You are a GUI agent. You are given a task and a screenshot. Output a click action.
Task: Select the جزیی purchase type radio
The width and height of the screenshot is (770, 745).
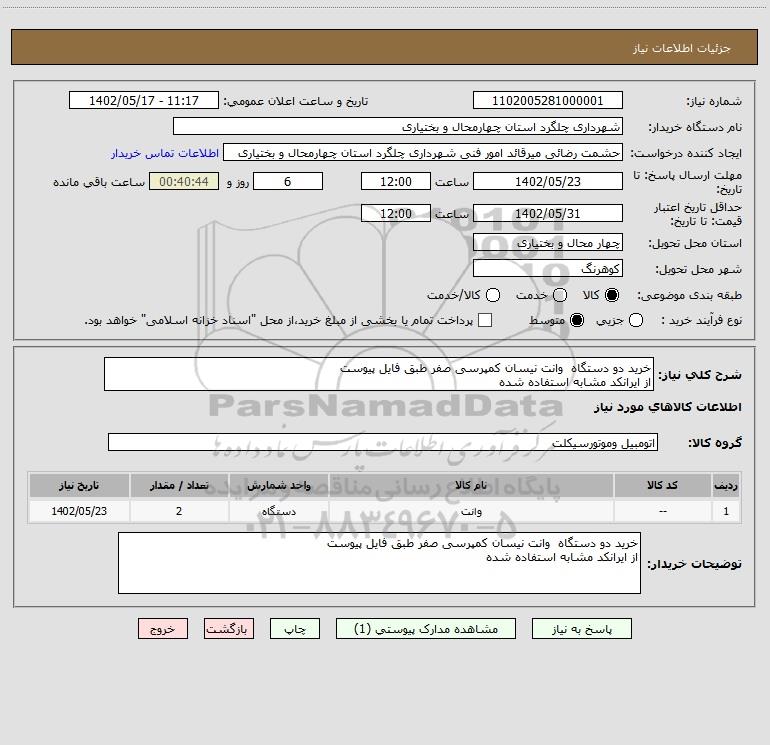(635, 320)
